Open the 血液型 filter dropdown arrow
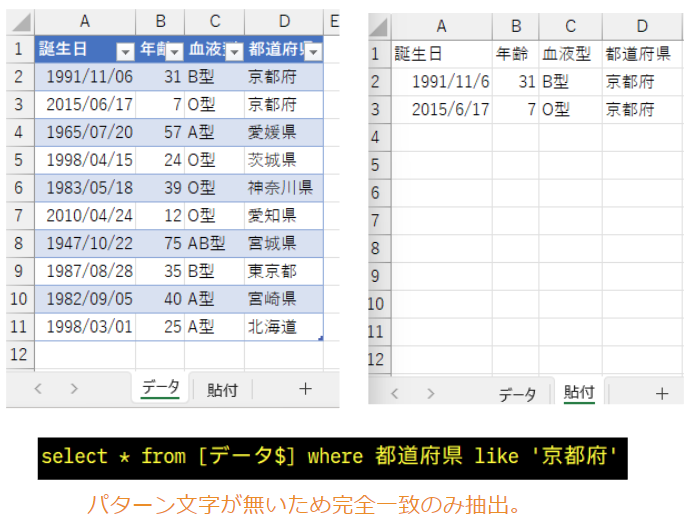 (x=235, y=52)
